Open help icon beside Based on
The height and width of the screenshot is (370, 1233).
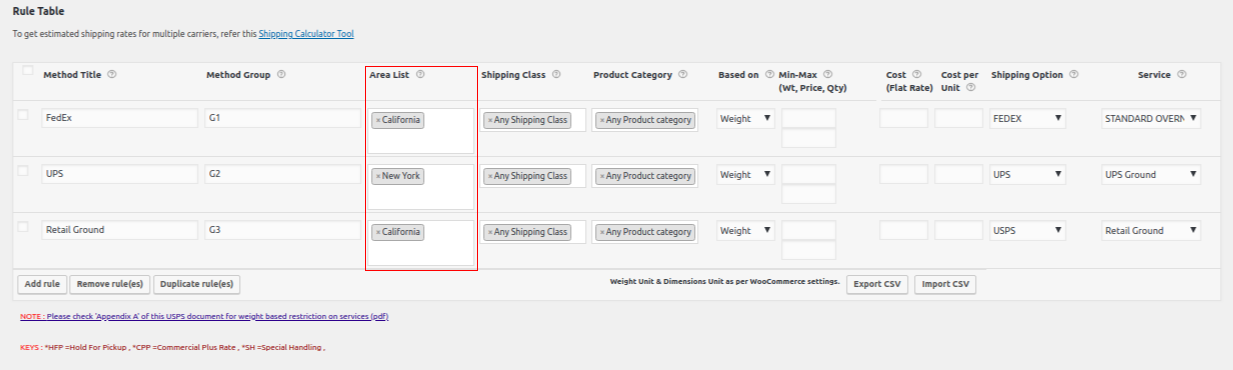pos(770,75)
